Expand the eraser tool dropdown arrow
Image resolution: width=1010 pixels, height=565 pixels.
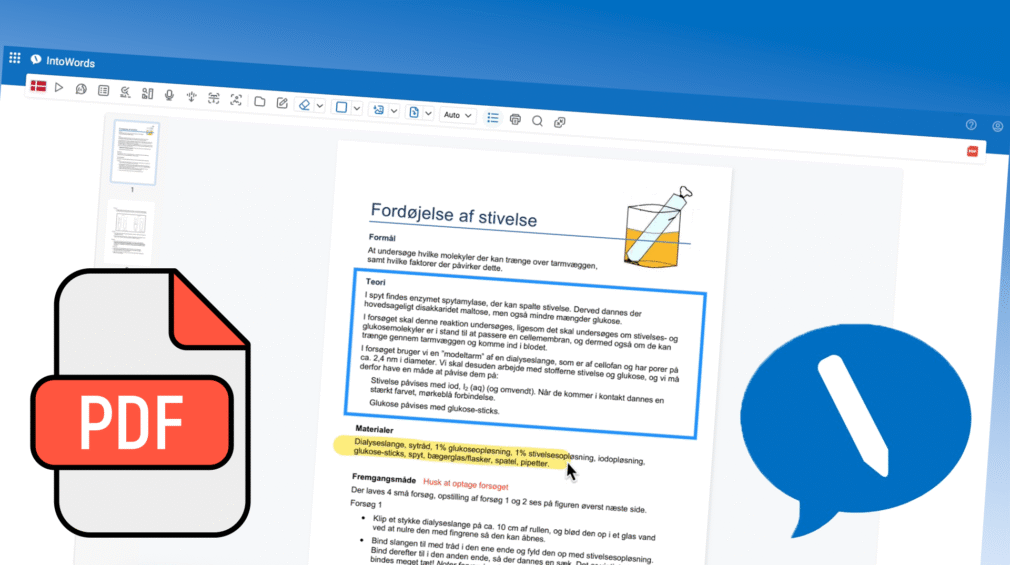(x=319, y=105)
